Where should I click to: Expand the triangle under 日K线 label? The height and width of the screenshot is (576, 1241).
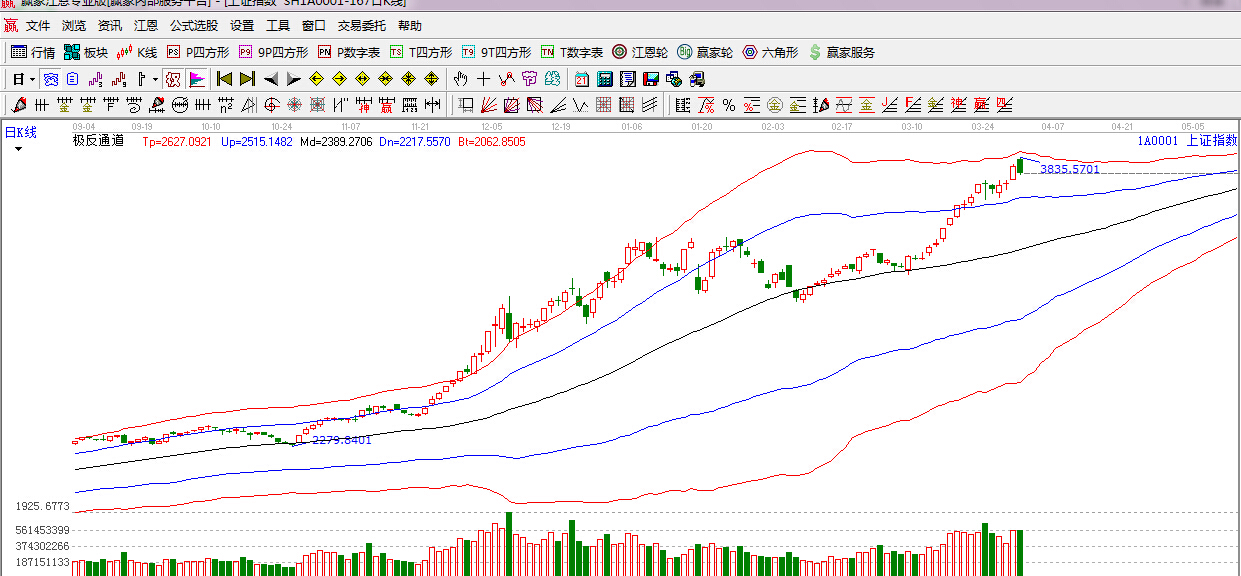[18, 149]
